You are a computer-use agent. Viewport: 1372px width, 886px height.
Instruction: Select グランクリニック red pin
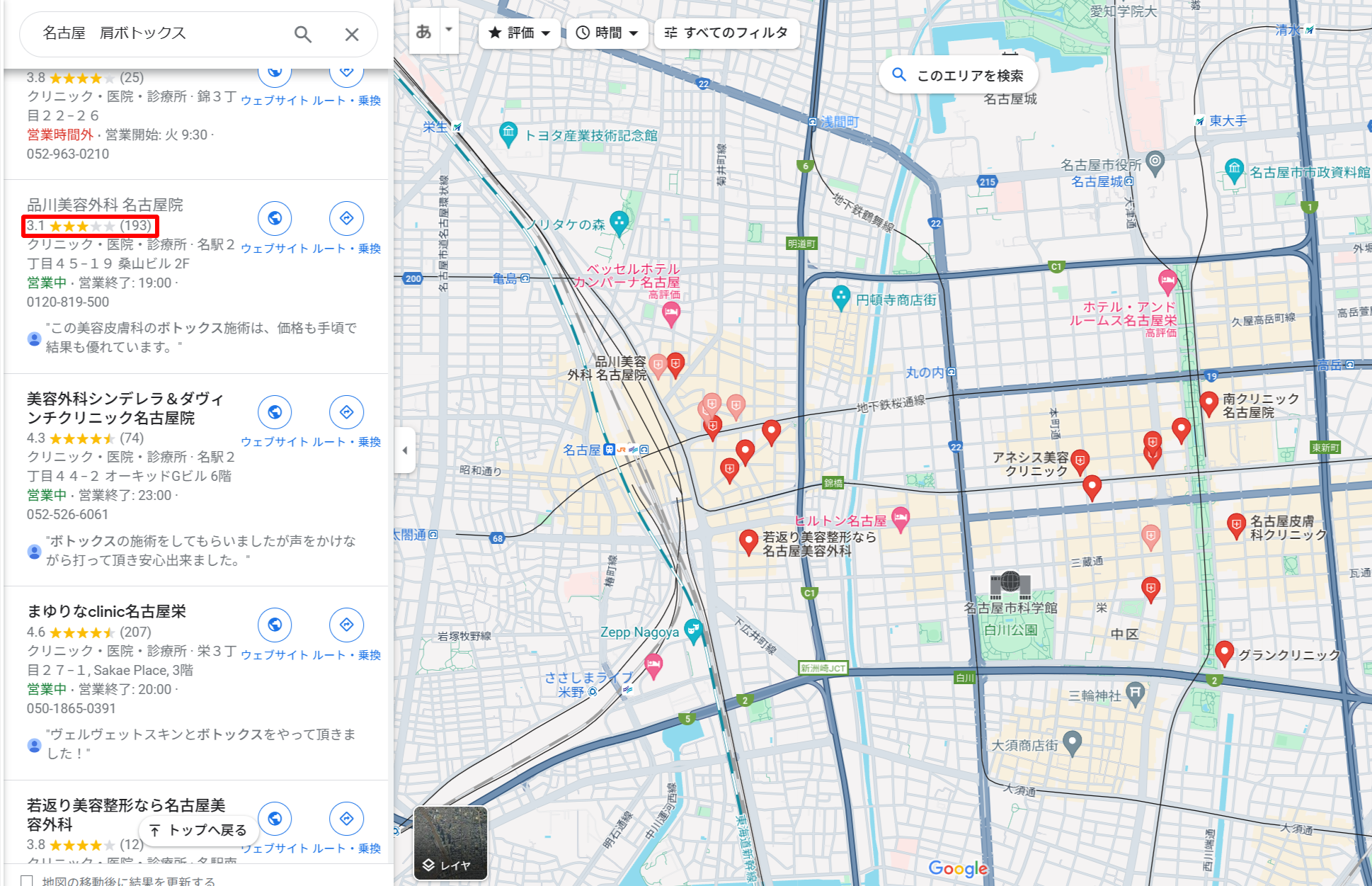pos(1225,653)
